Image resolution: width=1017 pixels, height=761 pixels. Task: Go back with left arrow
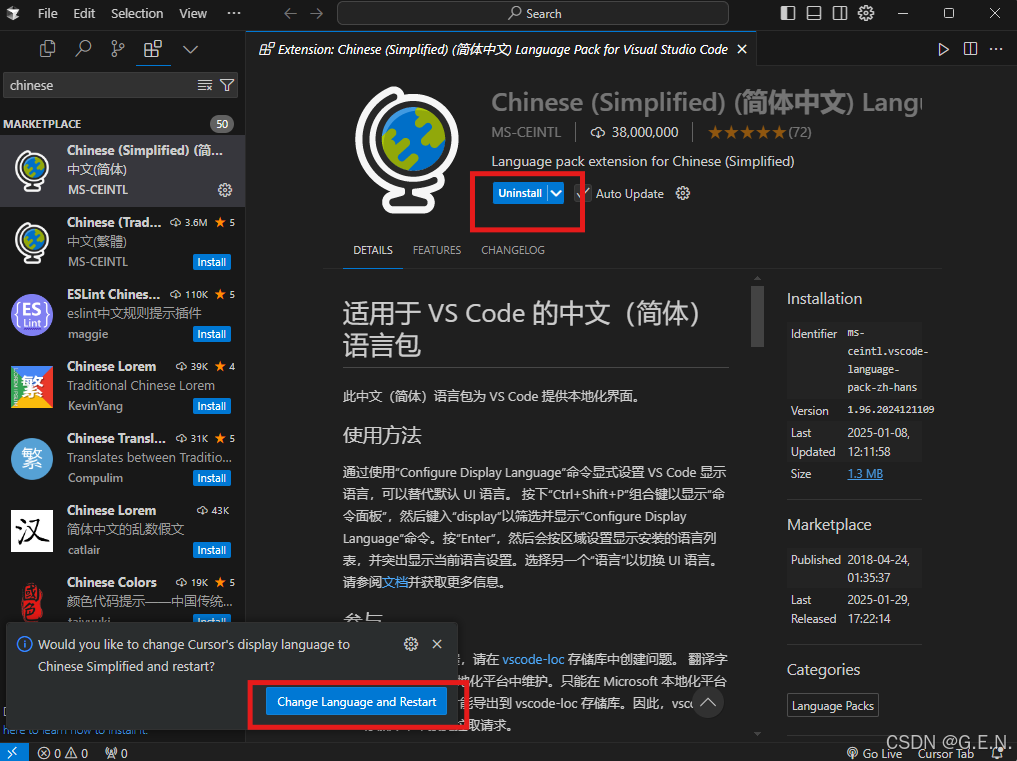pyautogui.click(x=291, y=14)
